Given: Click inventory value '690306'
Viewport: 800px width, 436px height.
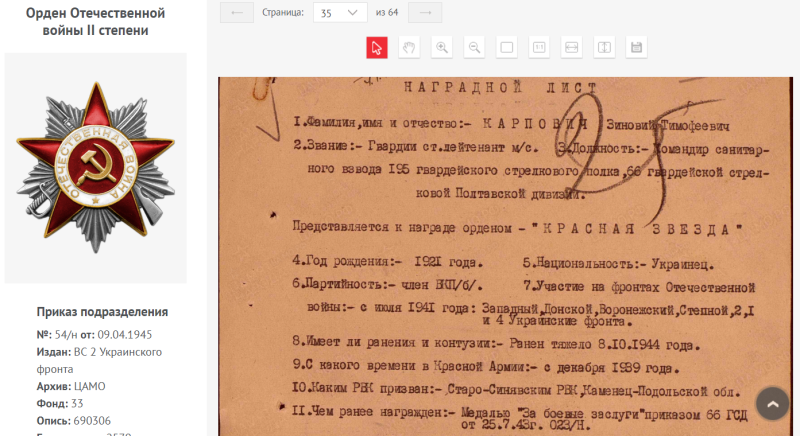Looking at the screenshot, I should click(92, 421).
